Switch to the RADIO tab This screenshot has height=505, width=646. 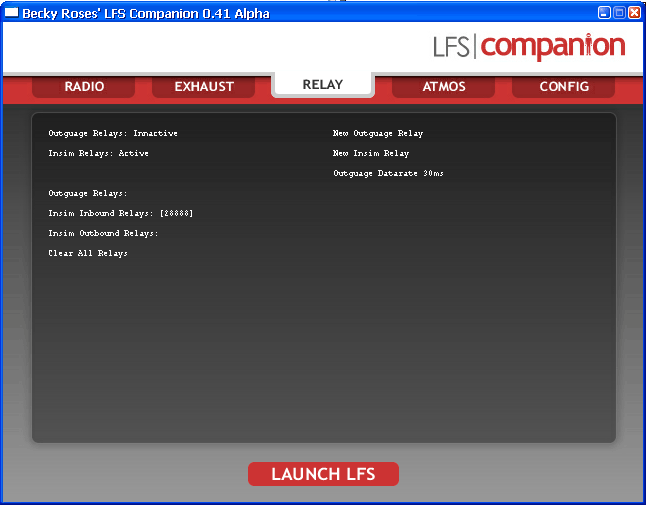click(84, 87)
